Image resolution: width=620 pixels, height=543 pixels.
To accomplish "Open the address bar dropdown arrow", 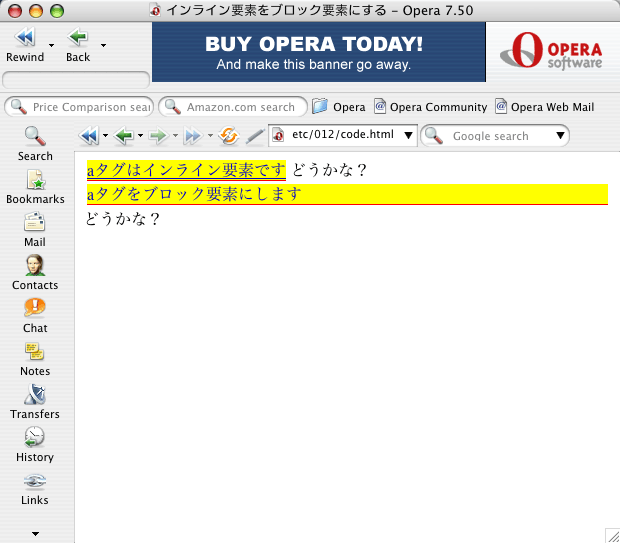I will click(408, 136).
